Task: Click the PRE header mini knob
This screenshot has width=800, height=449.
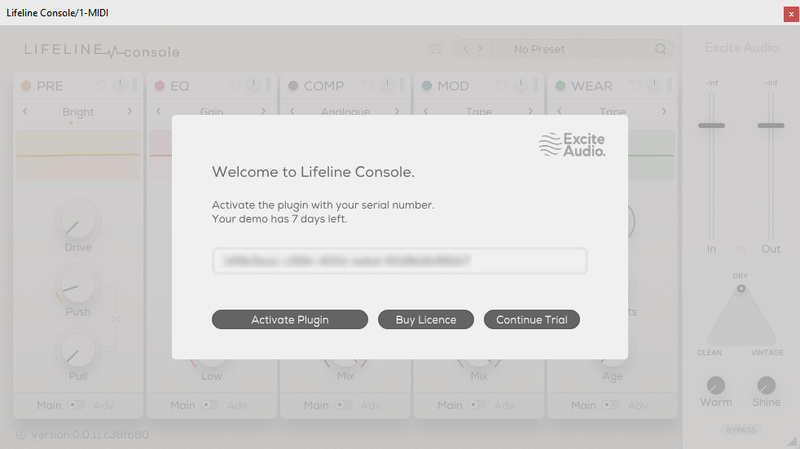Action: pos(120,85)
